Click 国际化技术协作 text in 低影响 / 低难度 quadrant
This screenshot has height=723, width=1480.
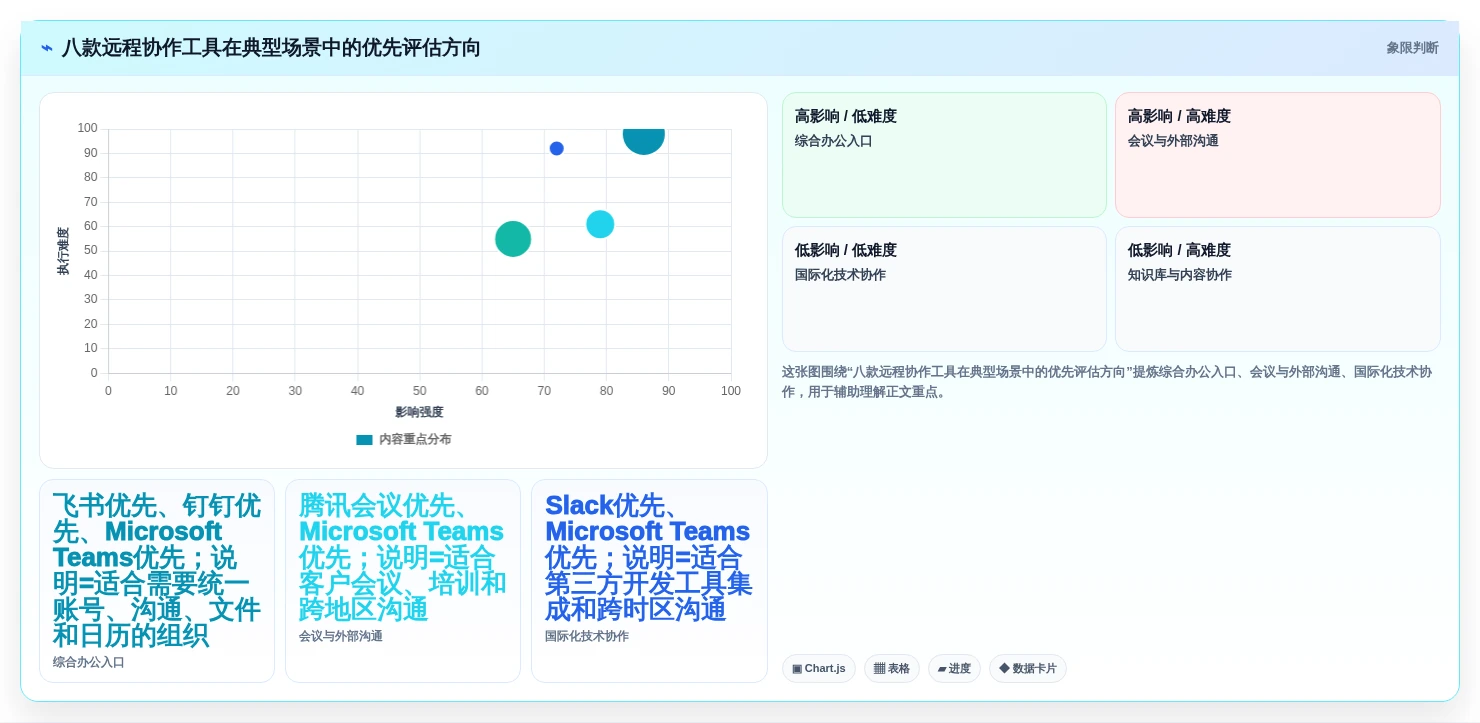[x=840, y=275]
